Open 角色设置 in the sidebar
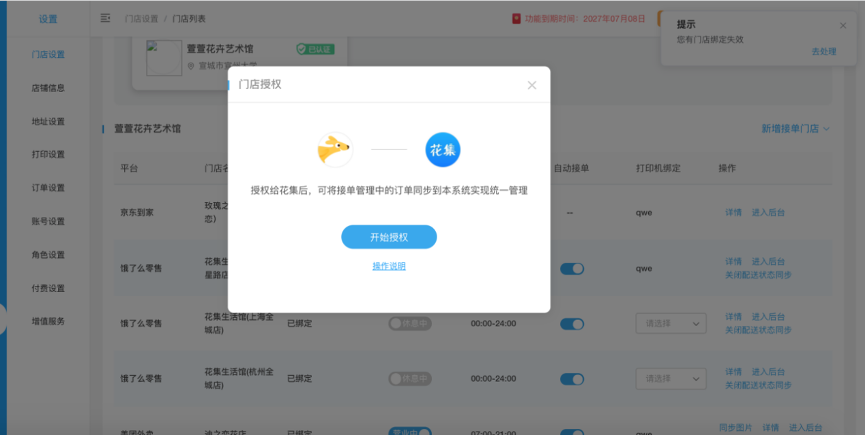Viewport: 866px width, 435px height. pos(48,254)
